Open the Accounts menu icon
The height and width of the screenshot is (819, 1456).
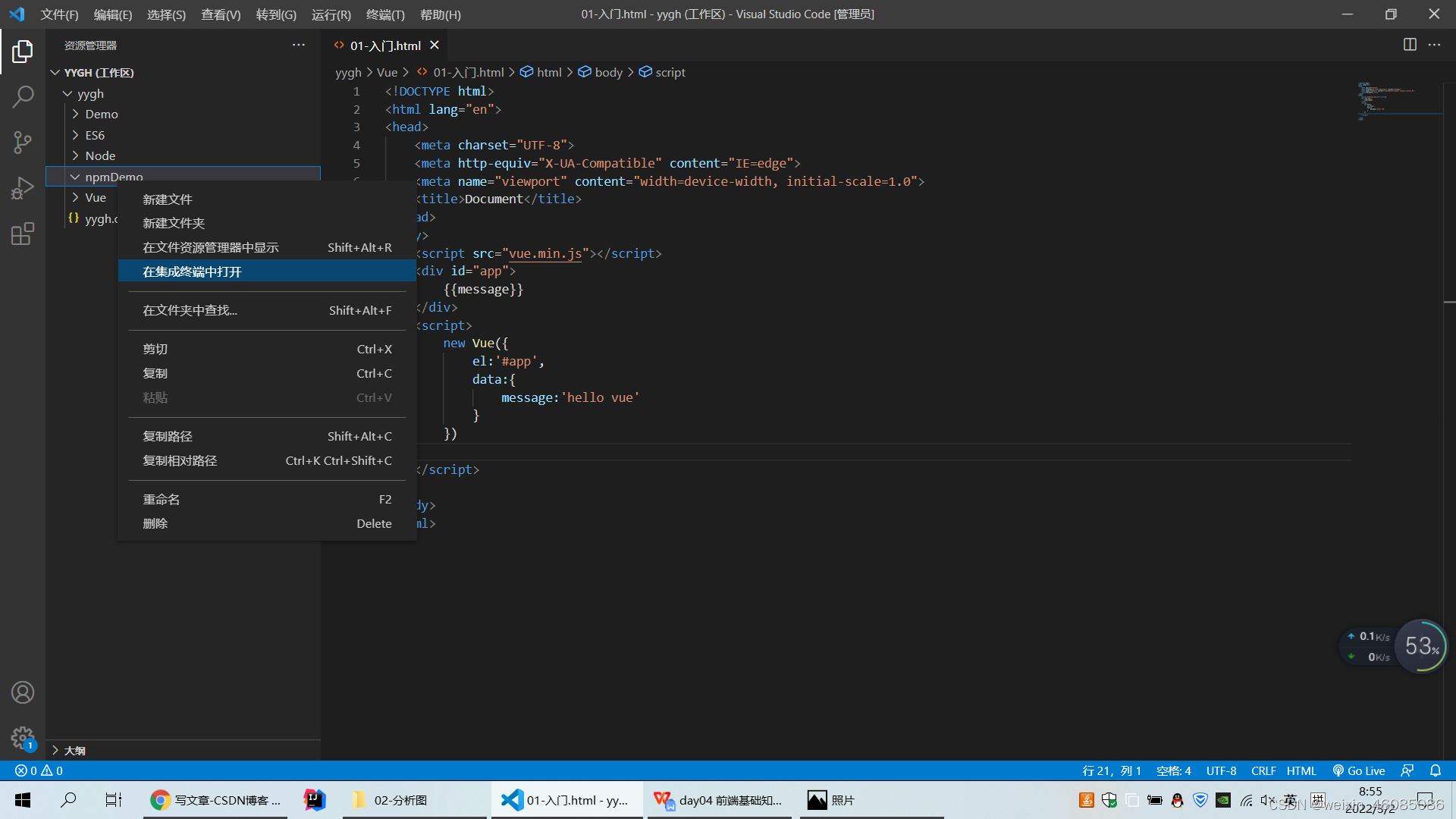(23, 692)
